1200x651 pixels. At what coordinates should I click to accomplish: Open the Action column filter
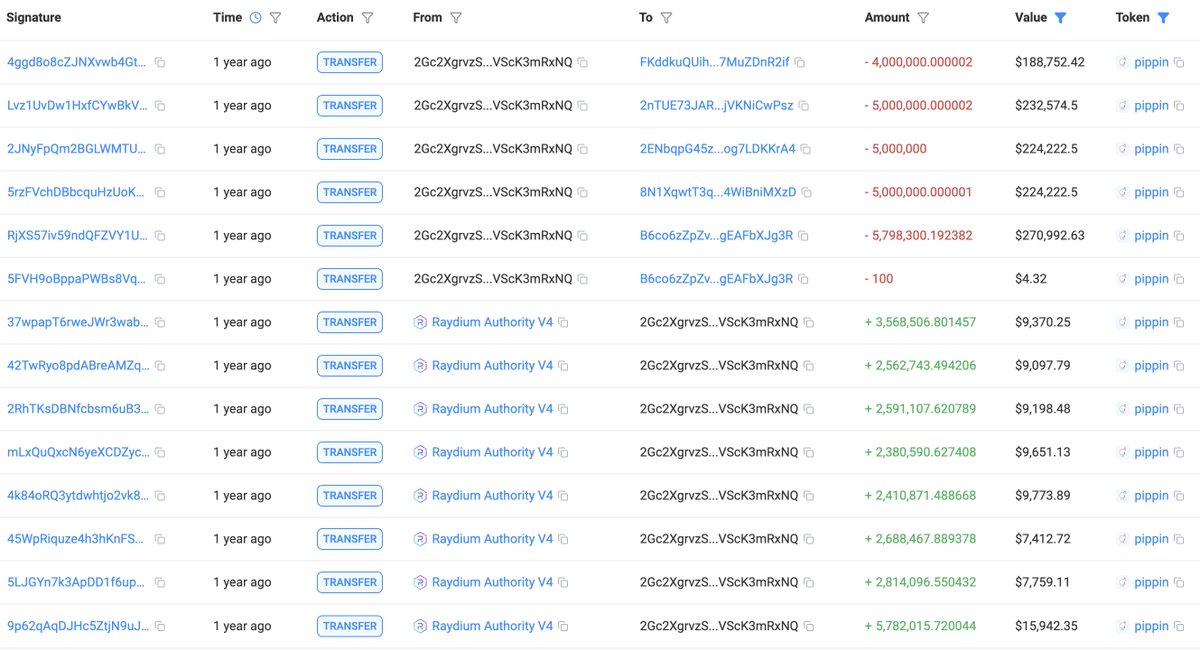[367, 18]
